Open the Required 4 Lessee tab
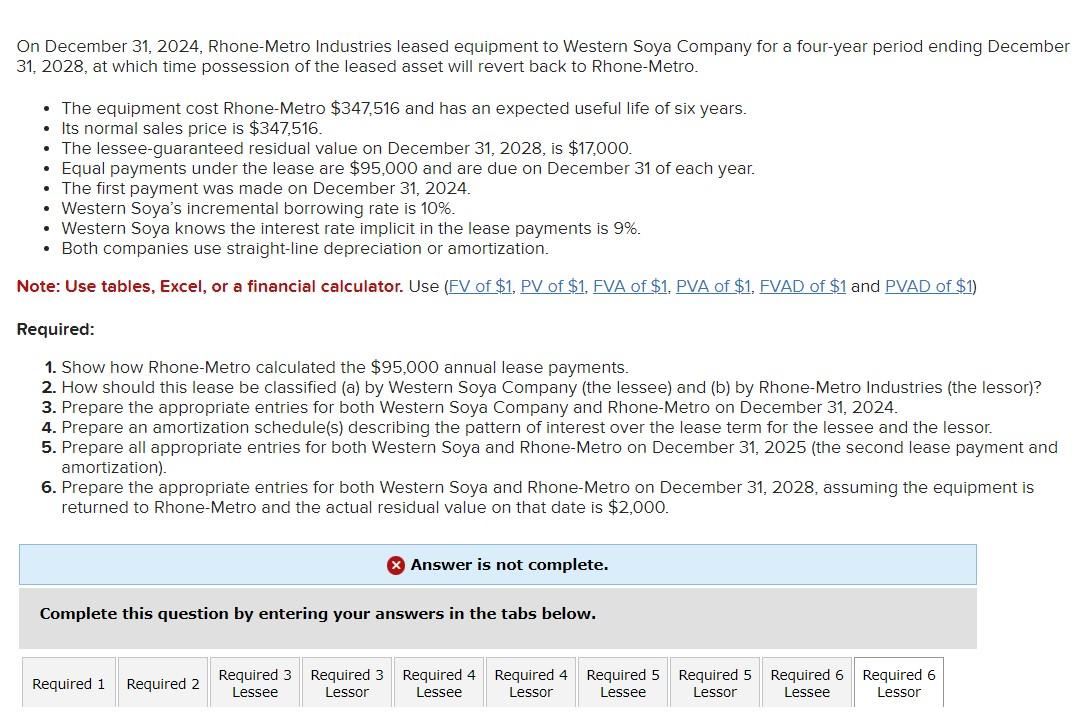 coord(438,683)
